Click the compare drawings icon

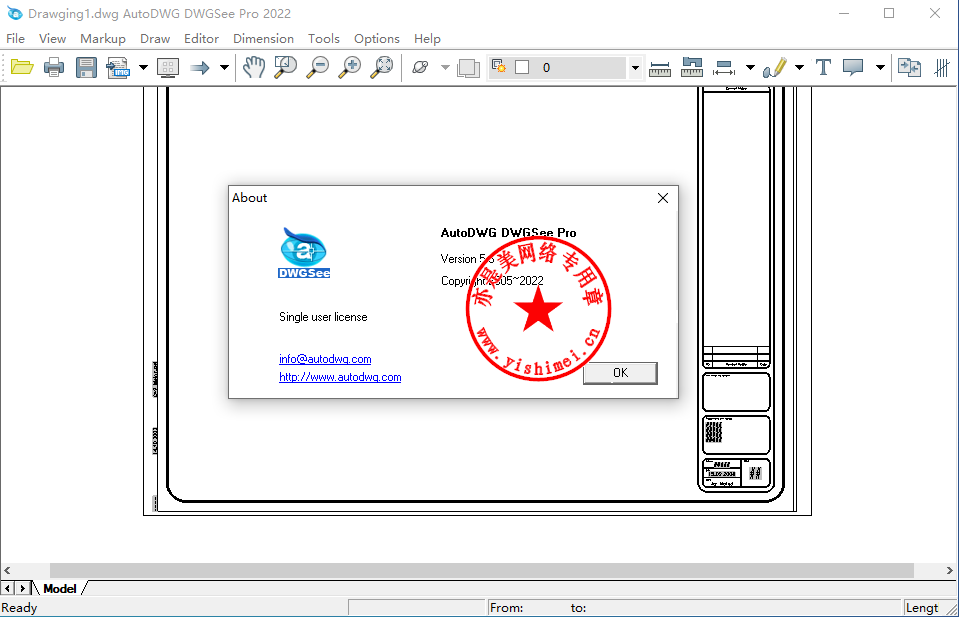coord(909,67)
